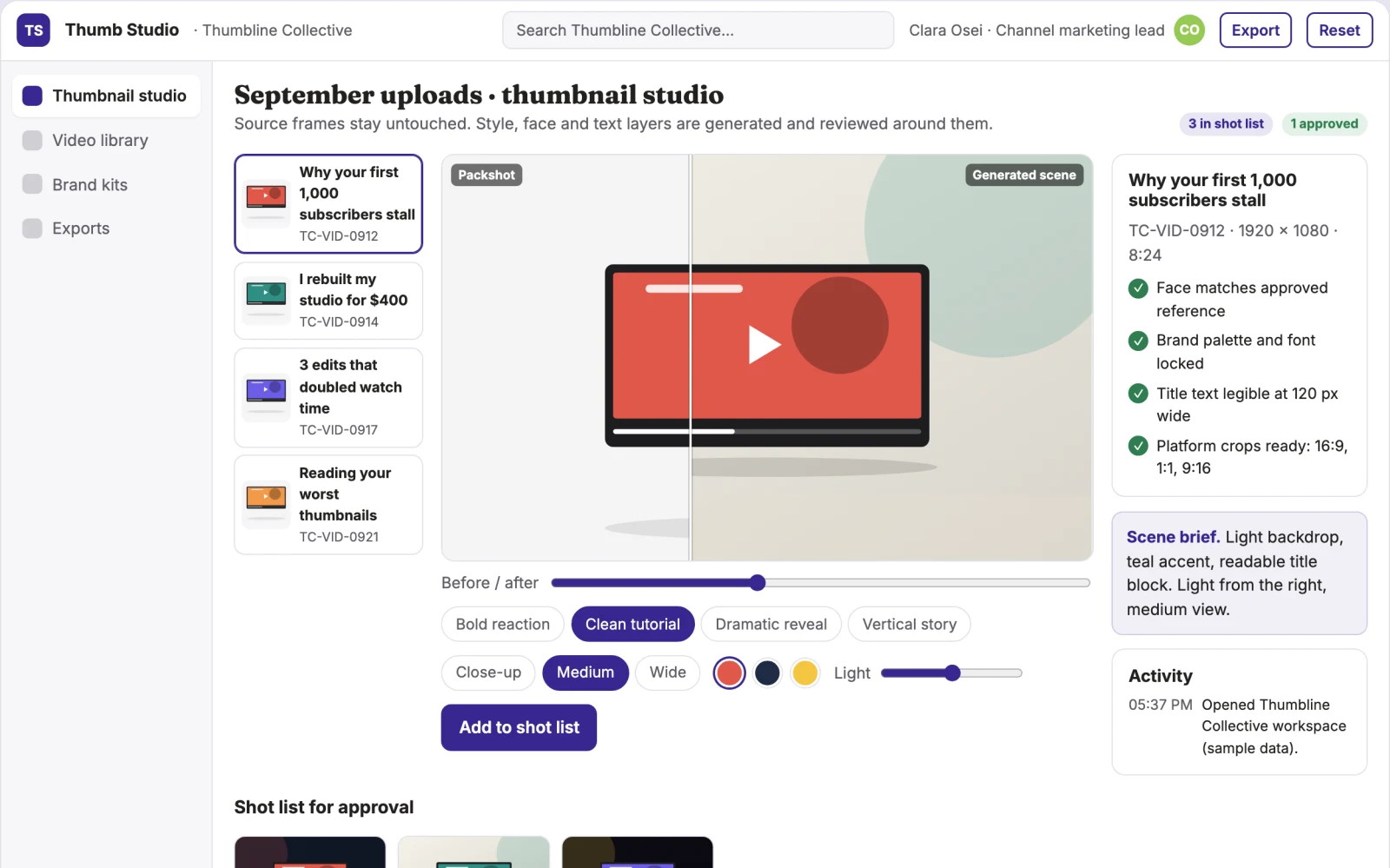
Task: Go to Brand kits in the sidebar
Action: 106,184
